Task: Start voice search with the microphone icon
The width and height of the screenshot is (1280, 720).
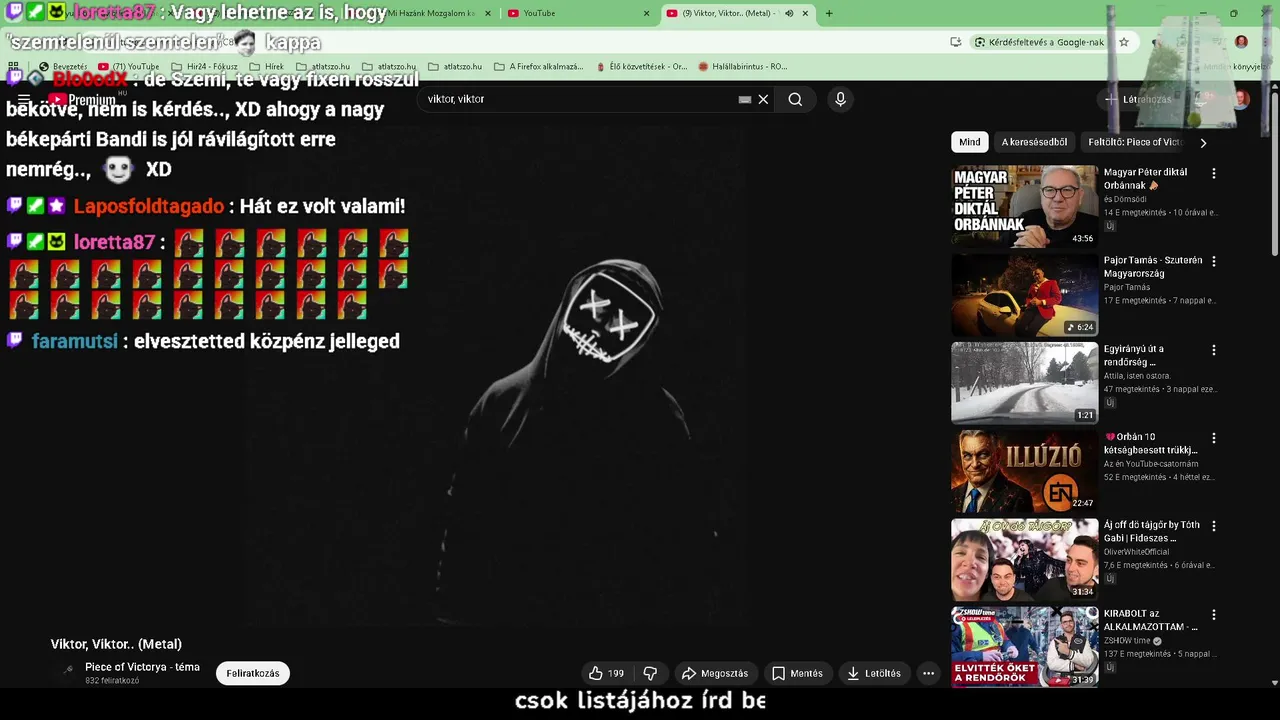Action: point(840,99)
